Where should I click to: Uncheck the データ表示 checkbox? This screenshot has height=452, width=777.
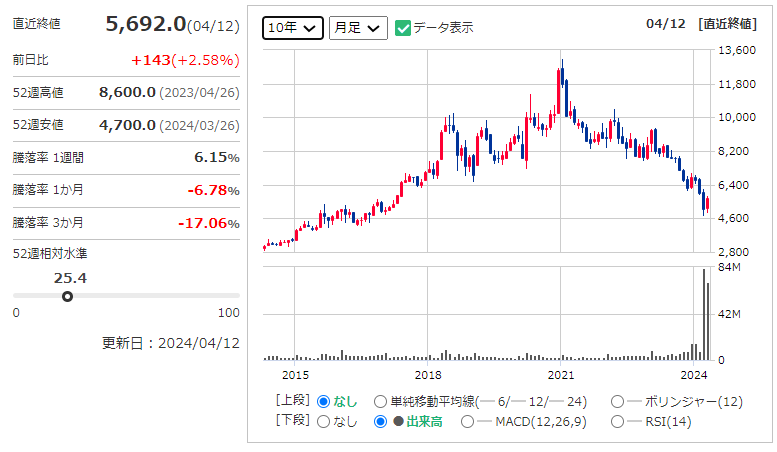point(403,28)
